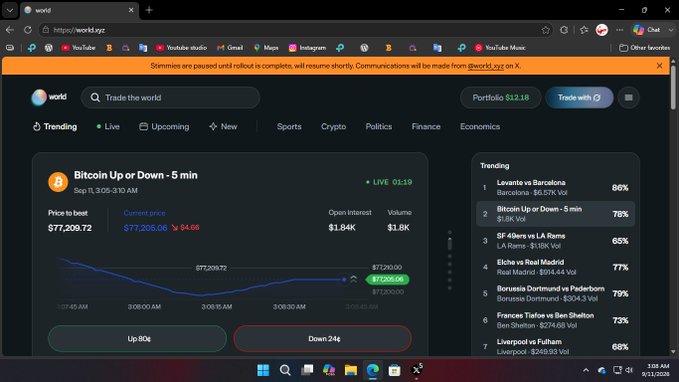Open tab actions menu chevron
This screenshot has width=679, height=382.
[10, 10]
